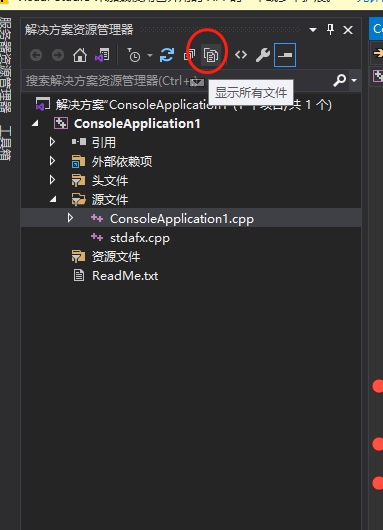
Task: Click the Back navigation arrow in Solution Explorer
Action: [x=36, y=55]
